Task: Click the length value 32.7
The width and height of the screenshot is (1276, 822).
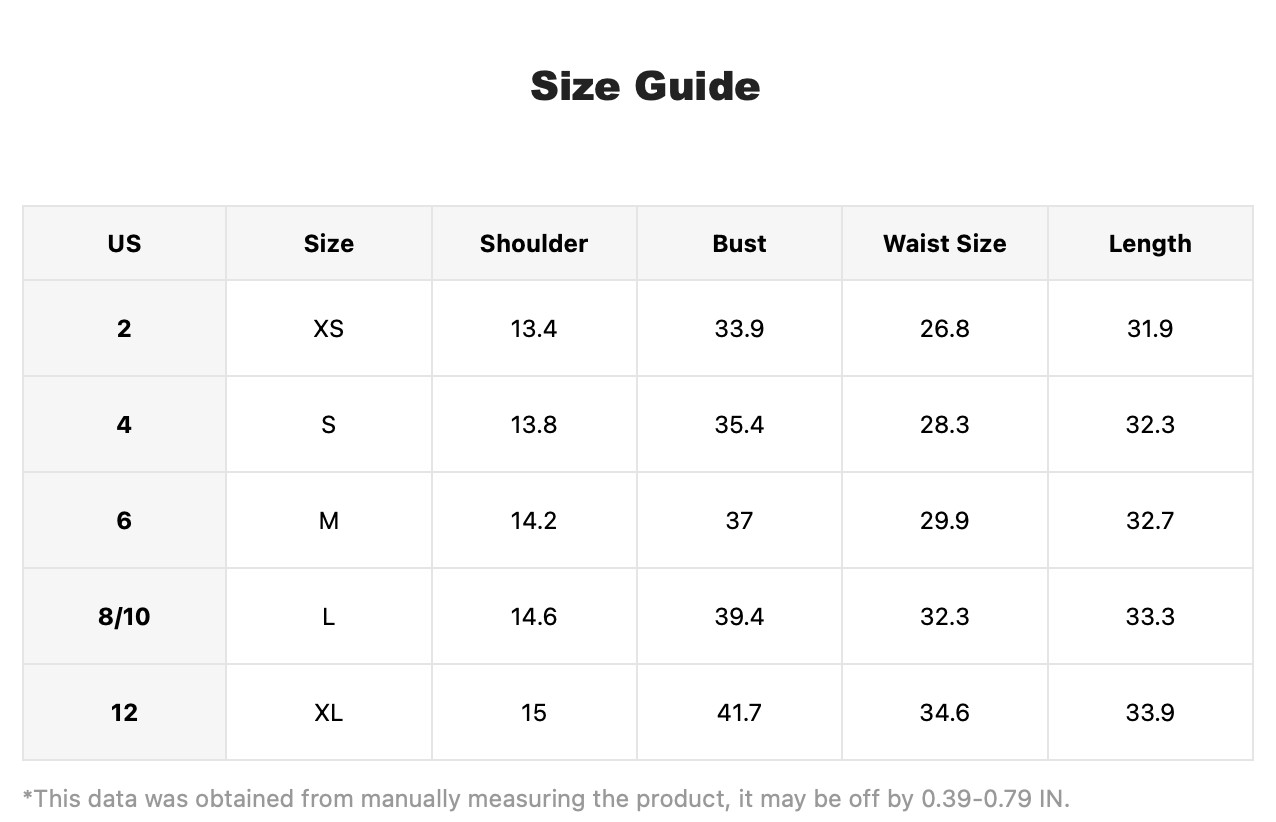Action: tap(1150, 520)
